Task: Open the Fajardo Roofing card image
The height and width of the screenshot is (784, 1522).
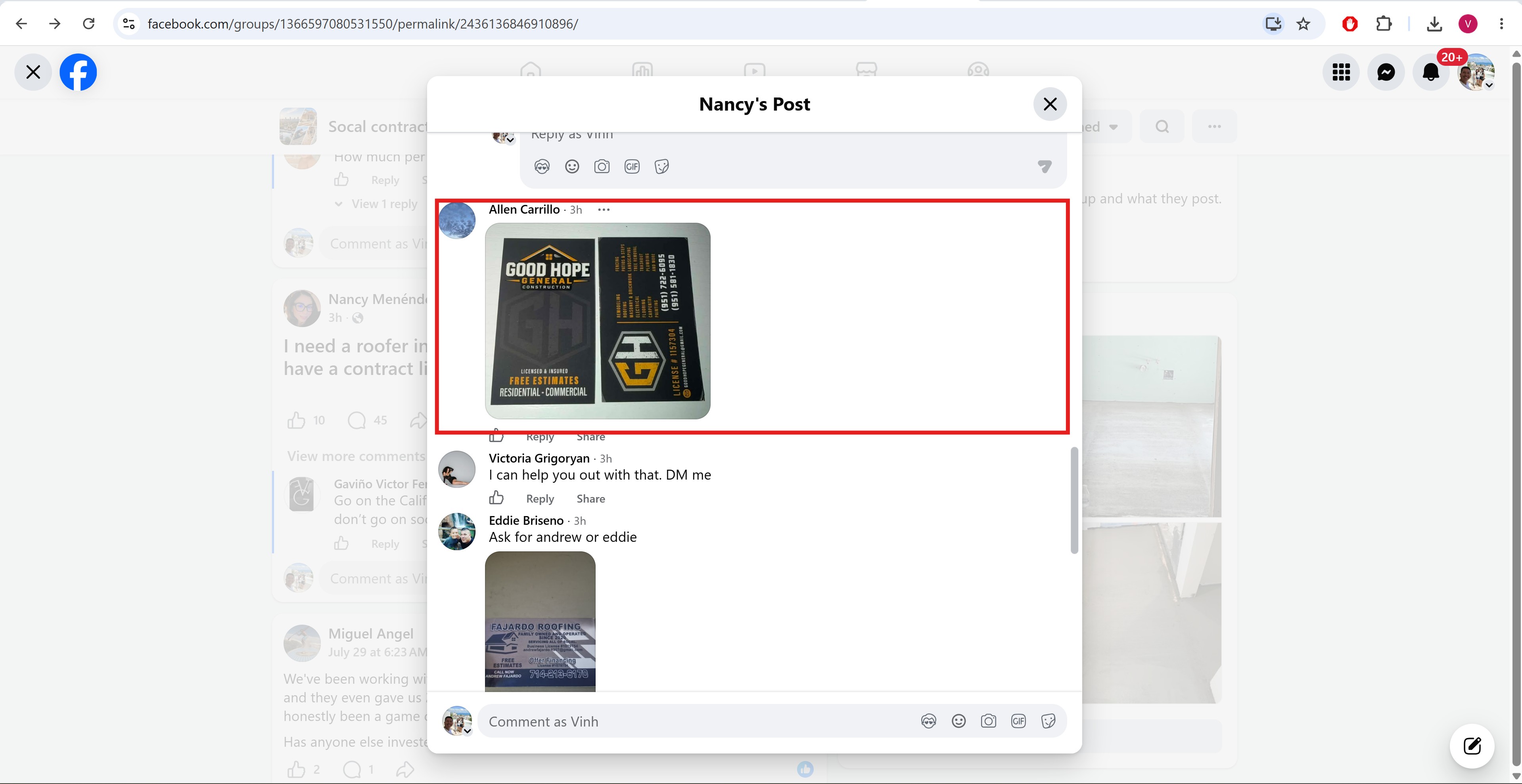Action: tap(540, 621)
